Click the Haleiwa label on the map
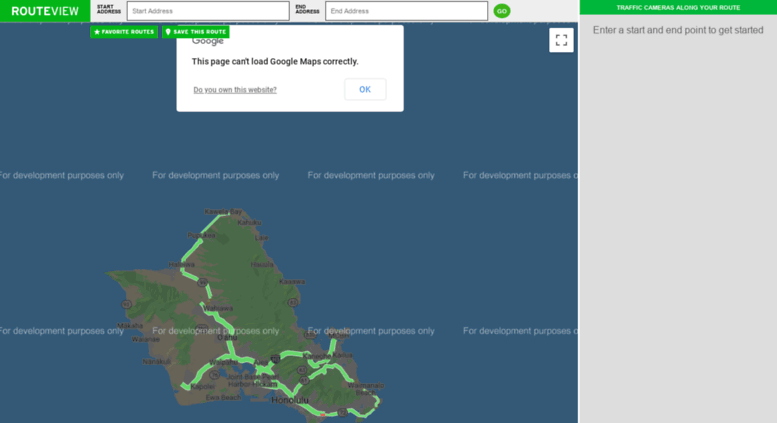The image size is (777, 423). (x=181, y=264)
